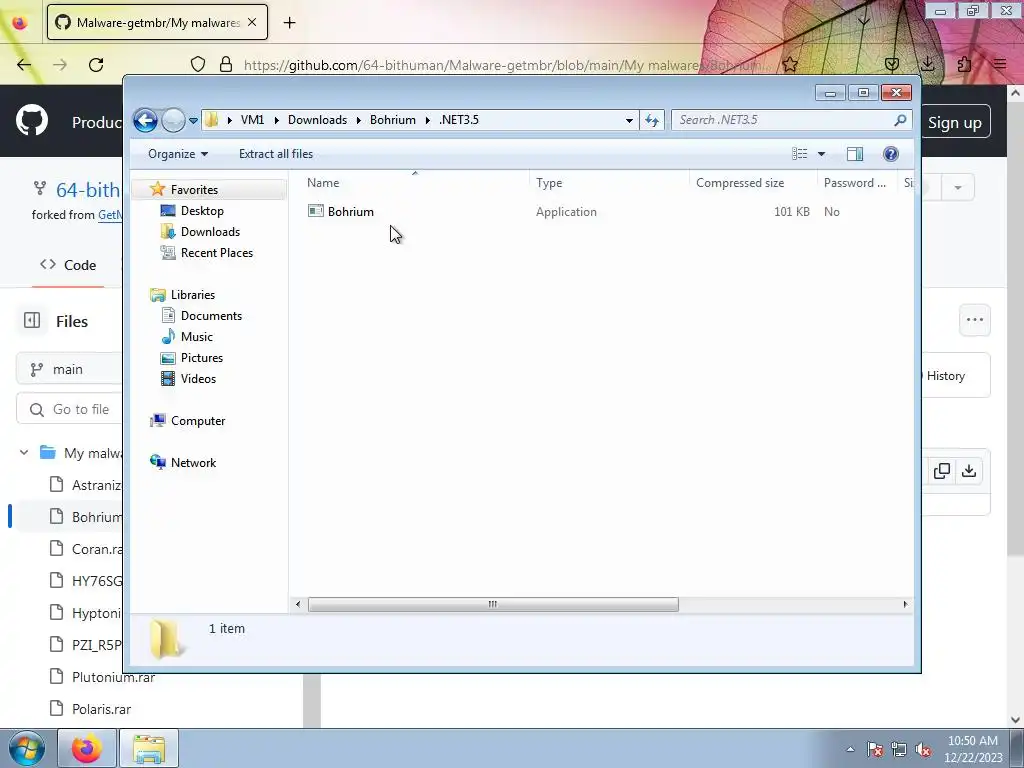Open Videos library
The height and width of the screenshot is (768, 1024).
pyautogui.click(x=198, y=378)
